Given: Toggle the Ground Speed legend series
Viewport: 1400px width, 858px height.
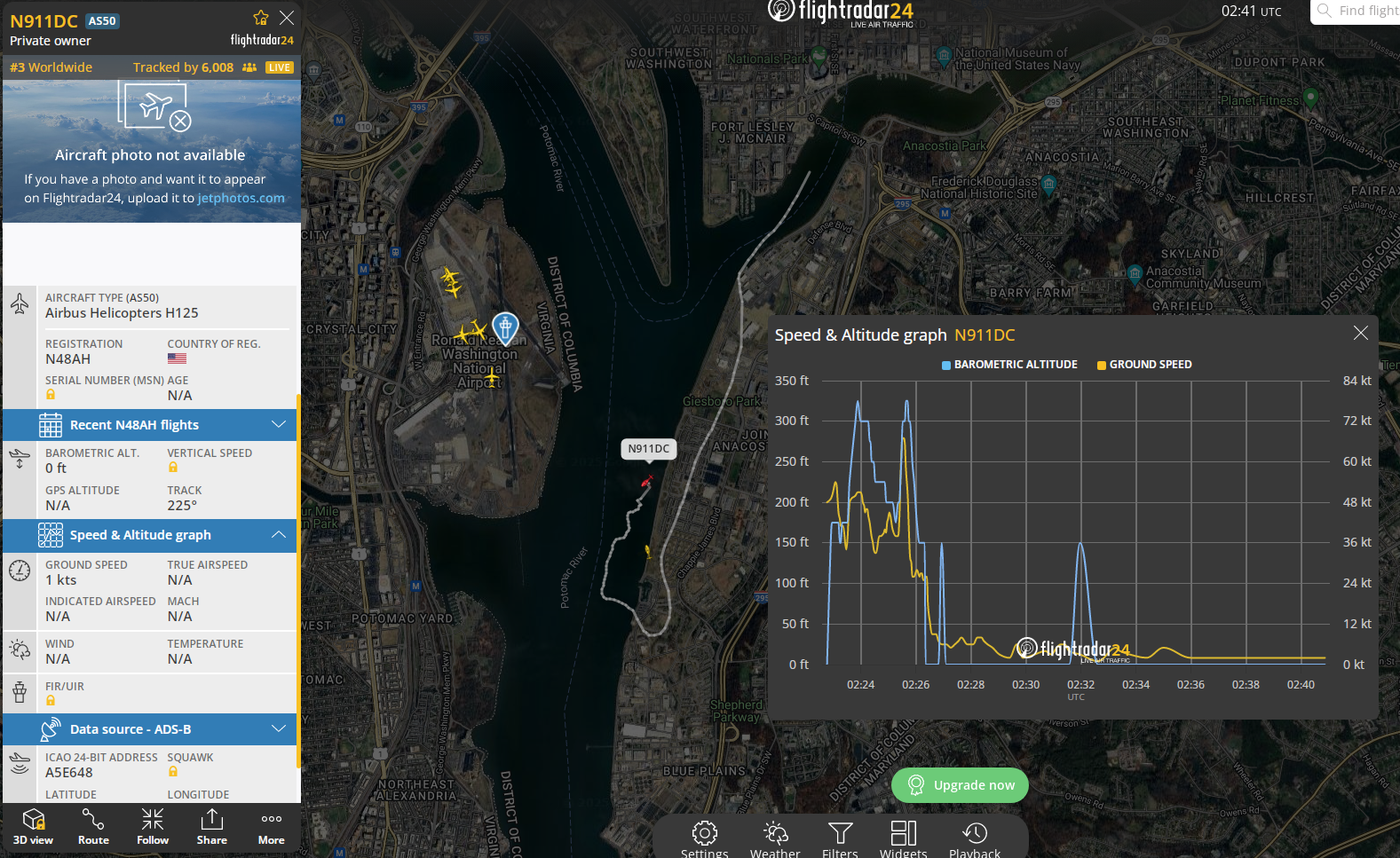Looking at the screenshot, I should pyautogui.click(x=1144, y=365).
